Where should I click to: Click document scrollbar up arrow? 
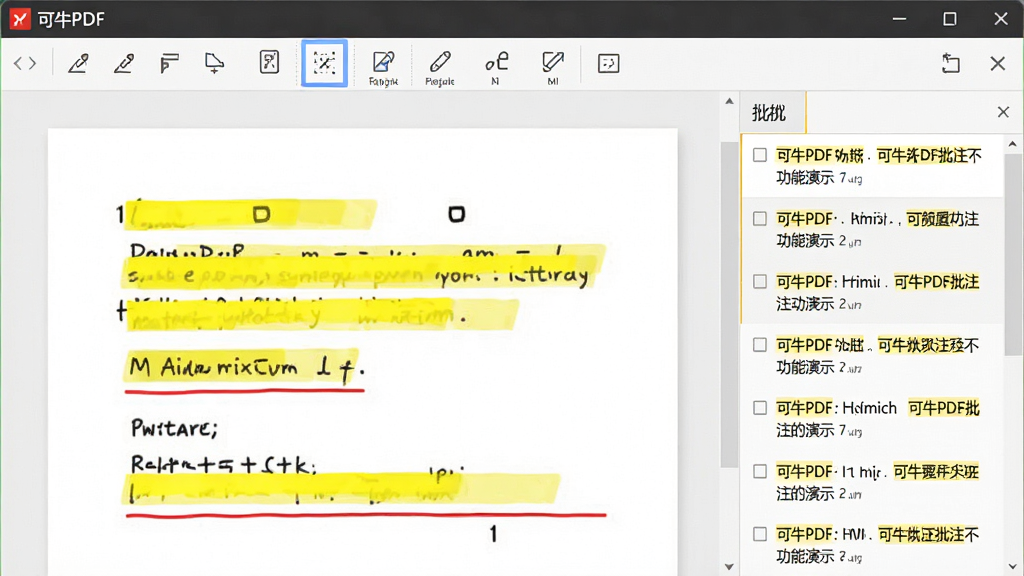[x=729, y=101]
